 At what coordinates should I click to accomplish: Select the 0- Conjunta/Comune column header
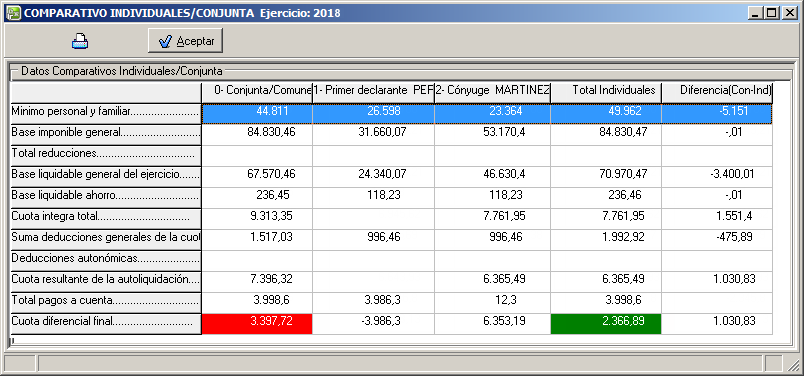click(x=257, y=91)
